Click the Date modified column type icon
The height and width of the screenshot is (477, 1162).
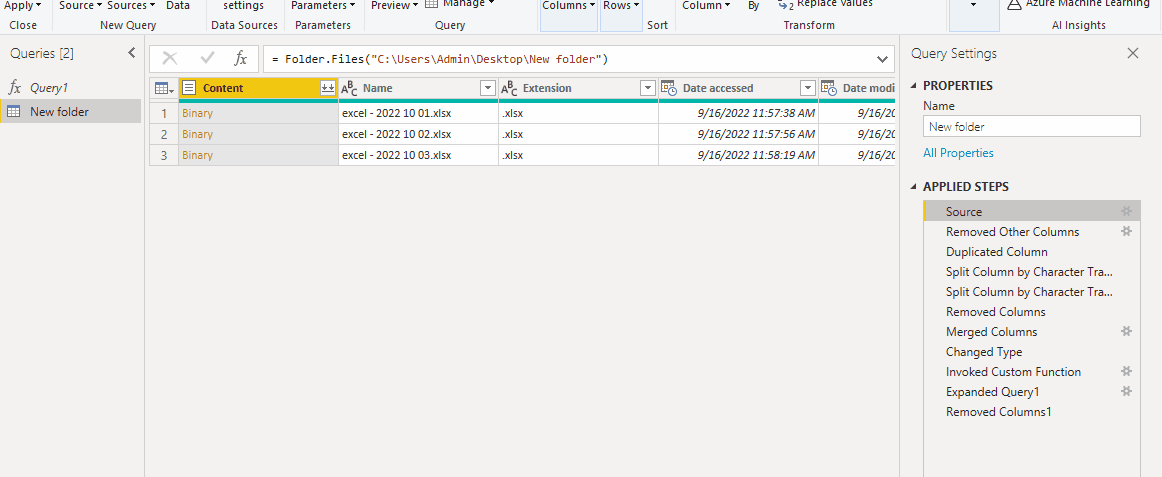click(x=829, y=89)
